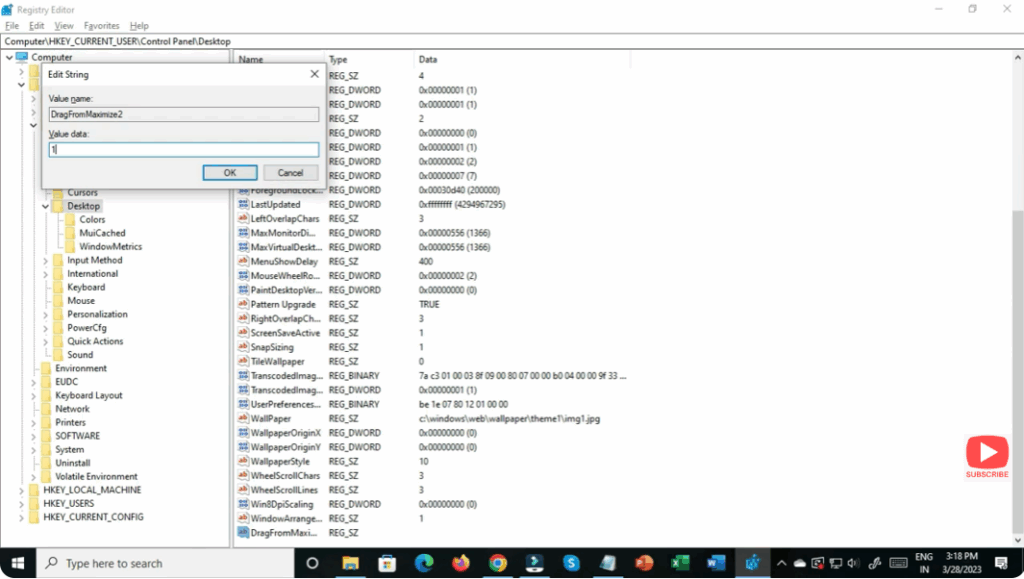1024x579 pixels.
Task: Expand the Keyboard Layout key
Action: click(33, 396)
